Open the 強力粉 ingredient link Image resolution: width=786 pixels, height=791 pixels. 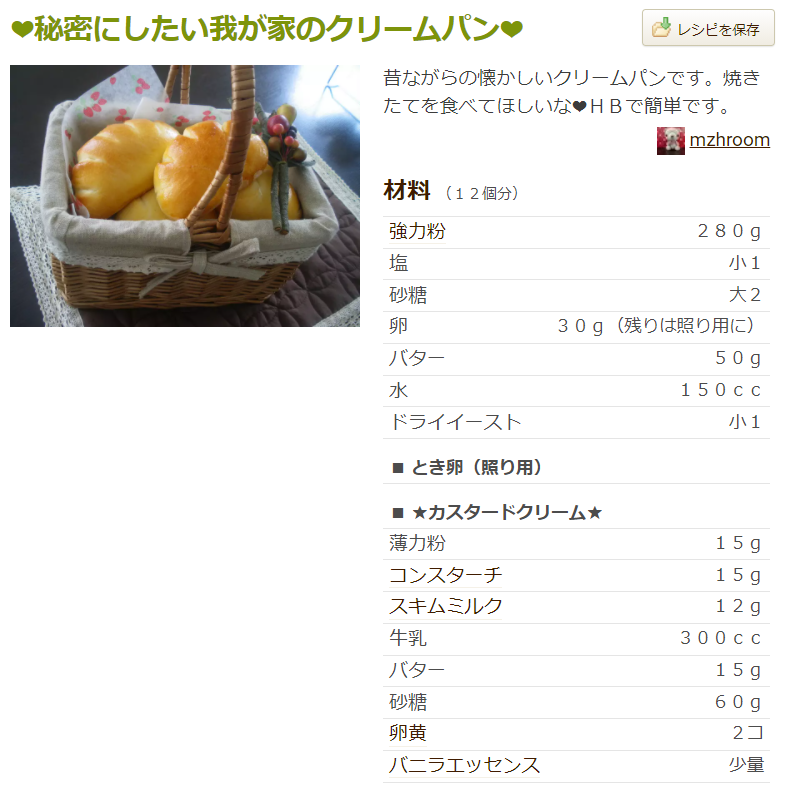[x=417, y=232]
